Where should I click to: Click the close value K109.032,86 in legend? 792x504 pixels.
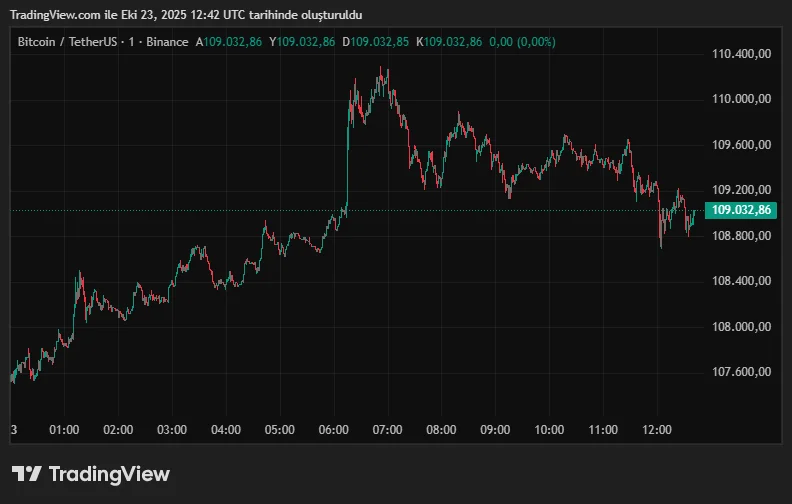[x=449, y=42]
